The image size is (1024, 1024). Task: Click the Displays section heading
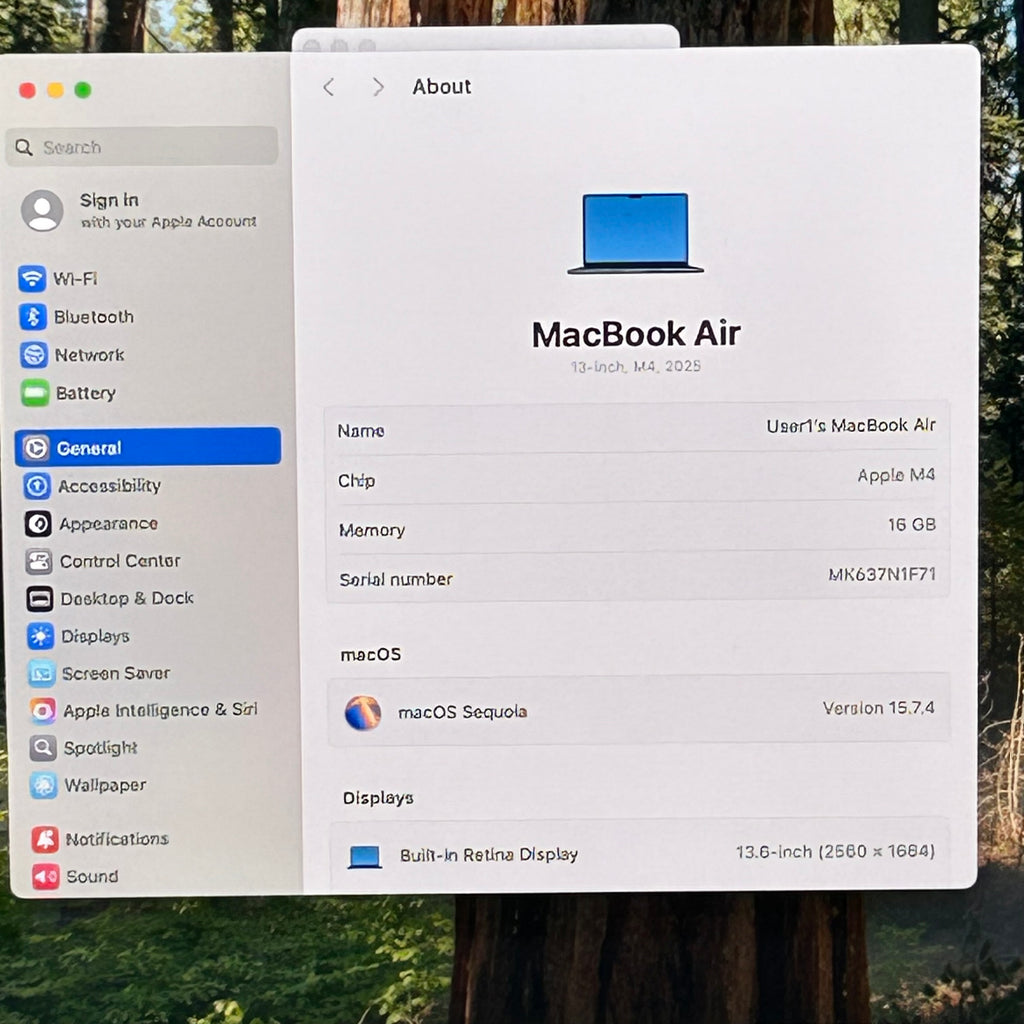(x=378, y=798)
